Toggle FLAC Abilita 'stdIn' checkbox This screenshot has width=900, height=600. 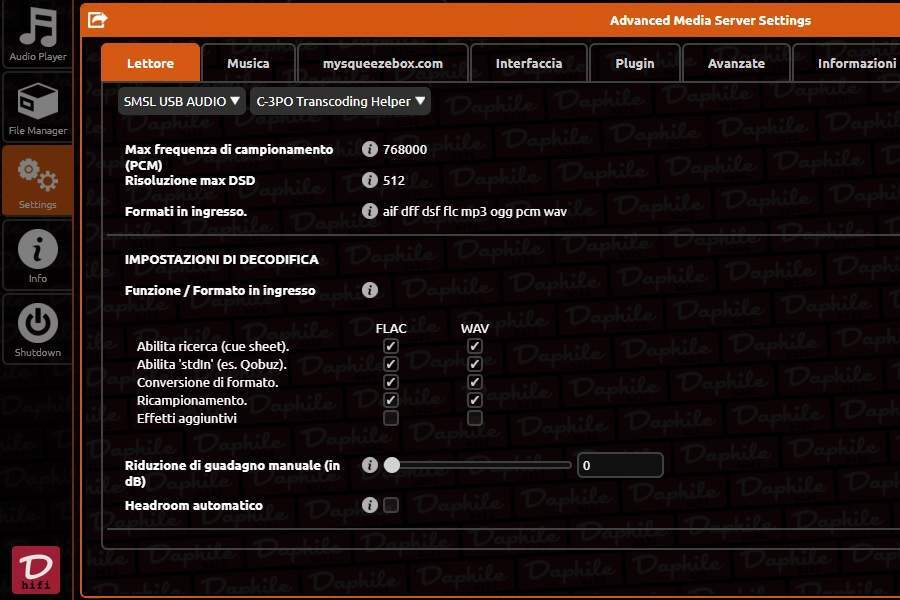tap(391, 364)
